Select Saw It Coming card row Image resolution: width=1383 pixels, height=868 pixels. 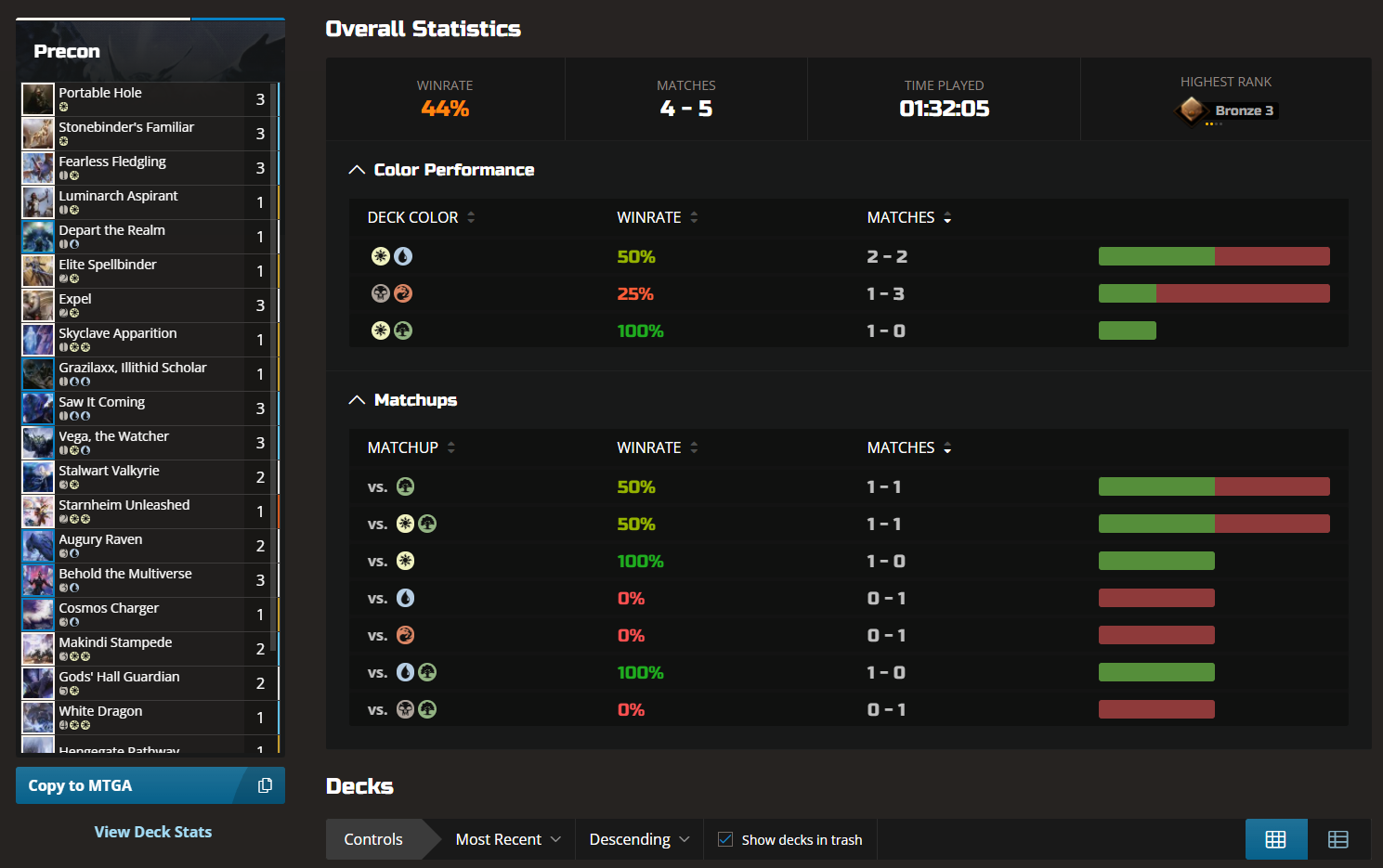(150, 408)
